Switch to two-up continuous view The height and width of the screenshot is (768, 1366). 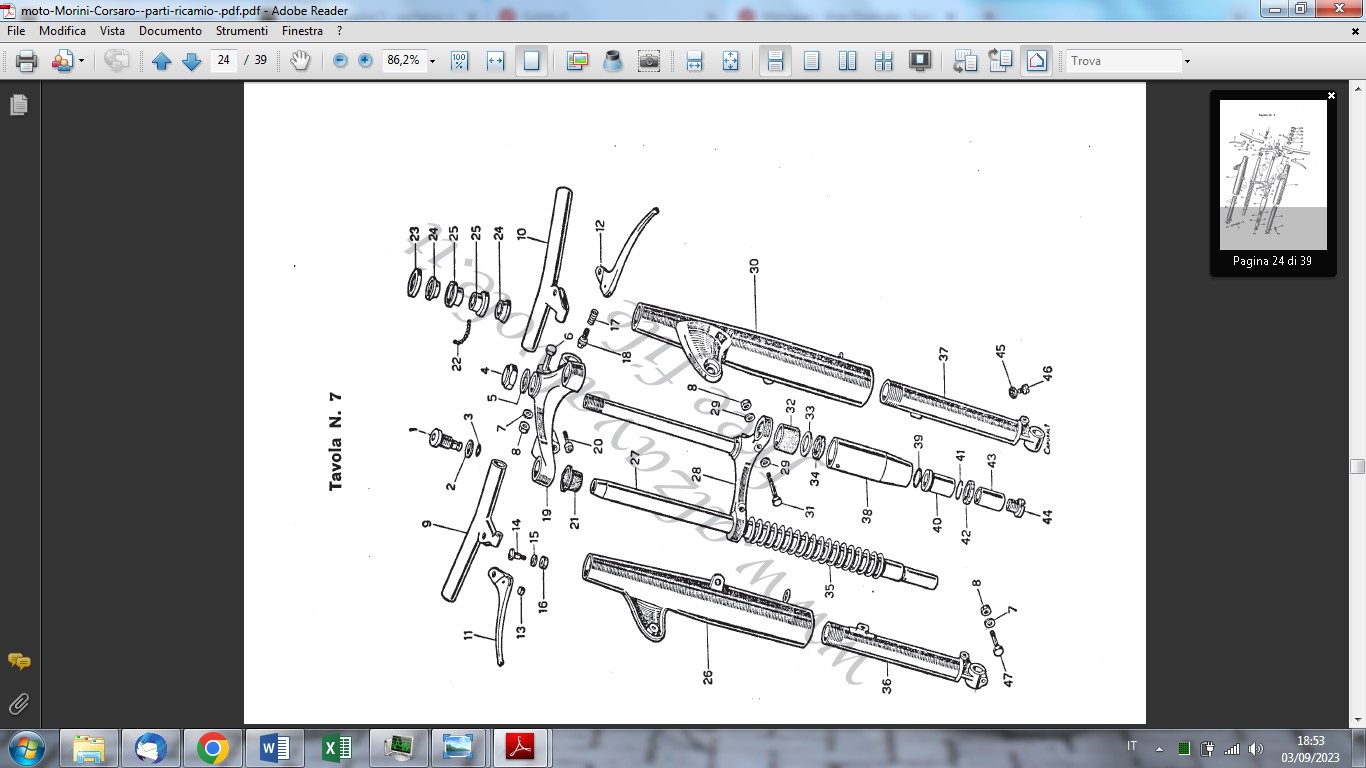click(x=883, y=61)
